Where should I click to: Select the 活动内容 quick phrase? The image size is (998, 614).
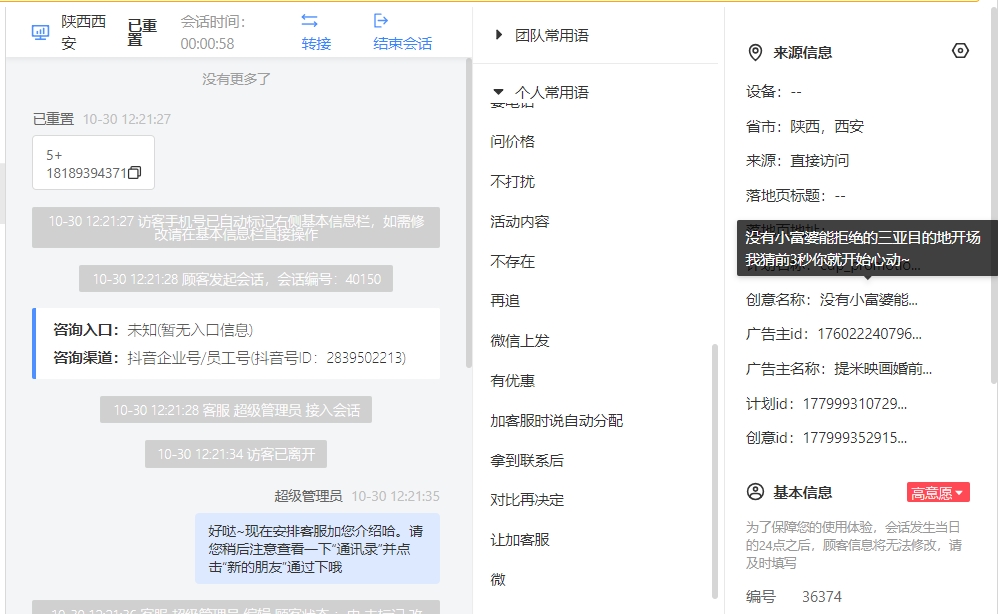519,221
